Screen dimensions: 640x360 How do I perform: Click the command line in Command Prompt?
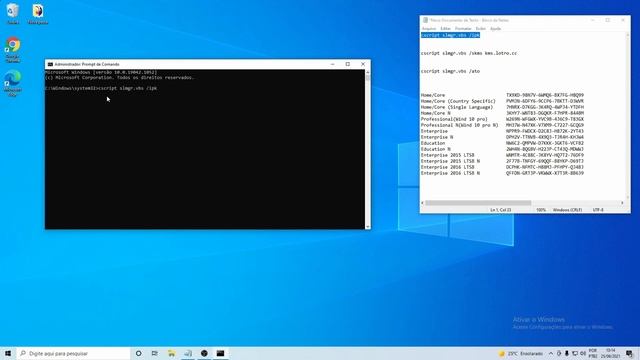(101, 88)
